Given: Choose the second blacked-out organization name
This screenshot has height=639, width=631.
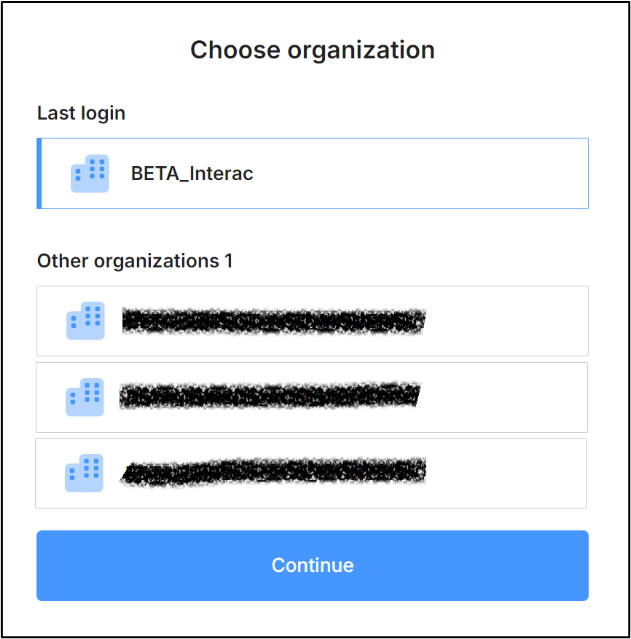Looking at the screenshot, I should tap(270, 396).
